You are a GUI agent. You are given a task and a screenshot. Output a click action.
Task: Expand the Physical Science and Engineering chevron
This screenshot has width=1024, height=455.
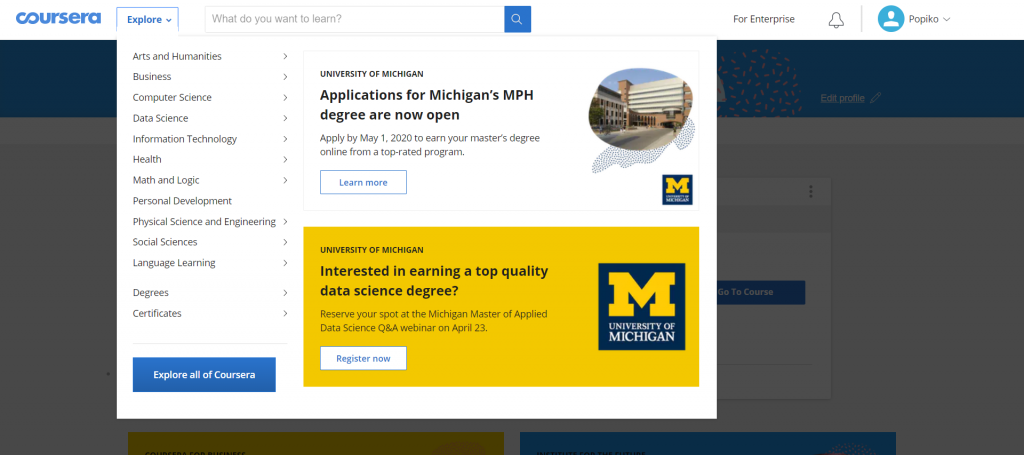pos(285,221)
